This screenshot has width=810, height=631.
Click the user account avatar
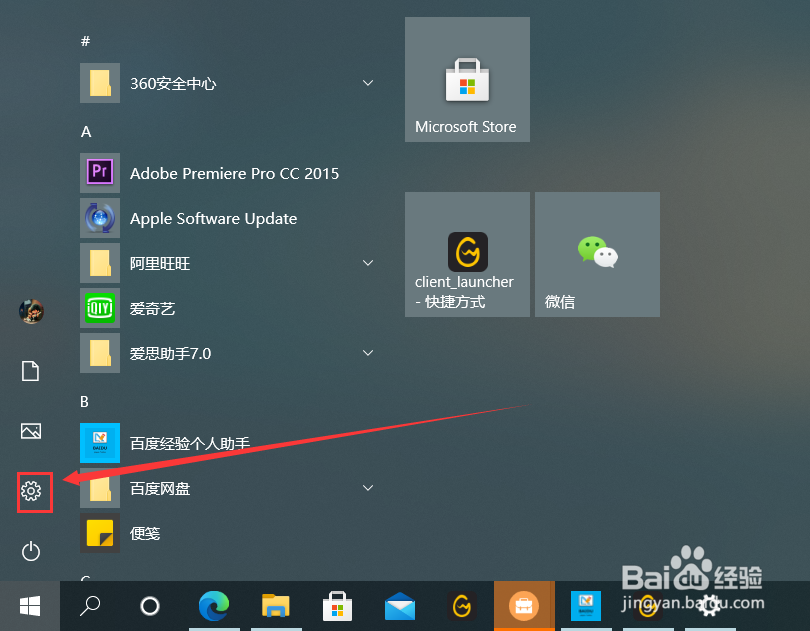[32, 312]
